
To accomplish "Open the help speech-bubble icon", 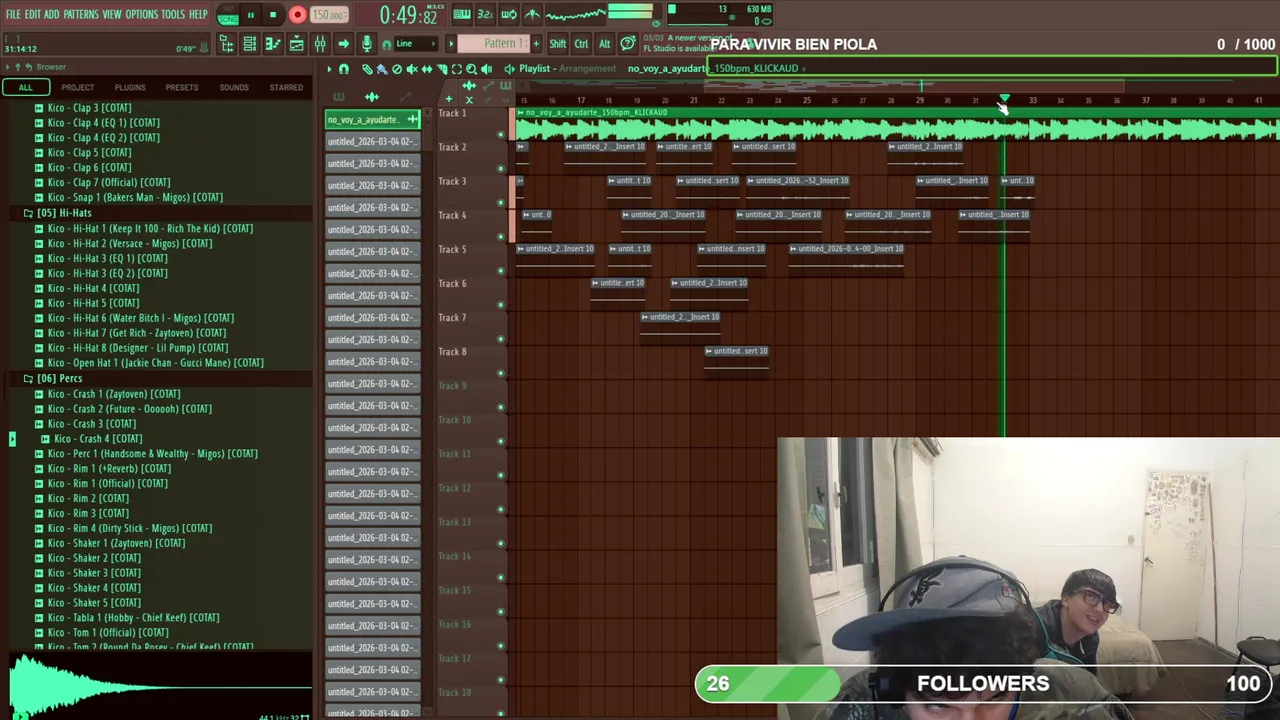I will click(x=628, y=43).
